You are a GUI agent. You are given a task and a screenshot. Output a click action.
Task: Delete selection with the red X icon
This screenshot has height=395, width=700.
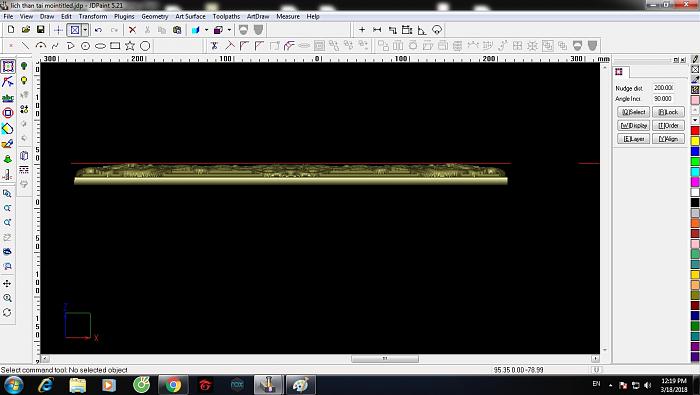(132, 30)
